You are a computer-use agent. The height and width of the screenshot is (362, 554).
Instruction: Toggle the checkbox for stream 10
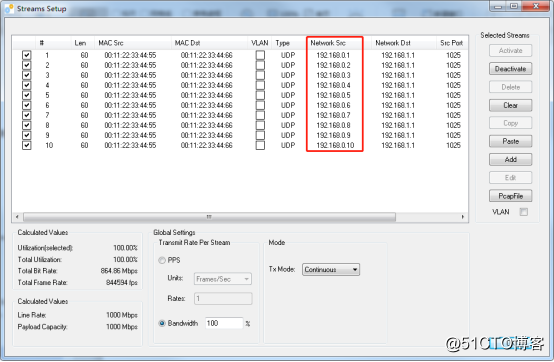(x=26, y=145)
